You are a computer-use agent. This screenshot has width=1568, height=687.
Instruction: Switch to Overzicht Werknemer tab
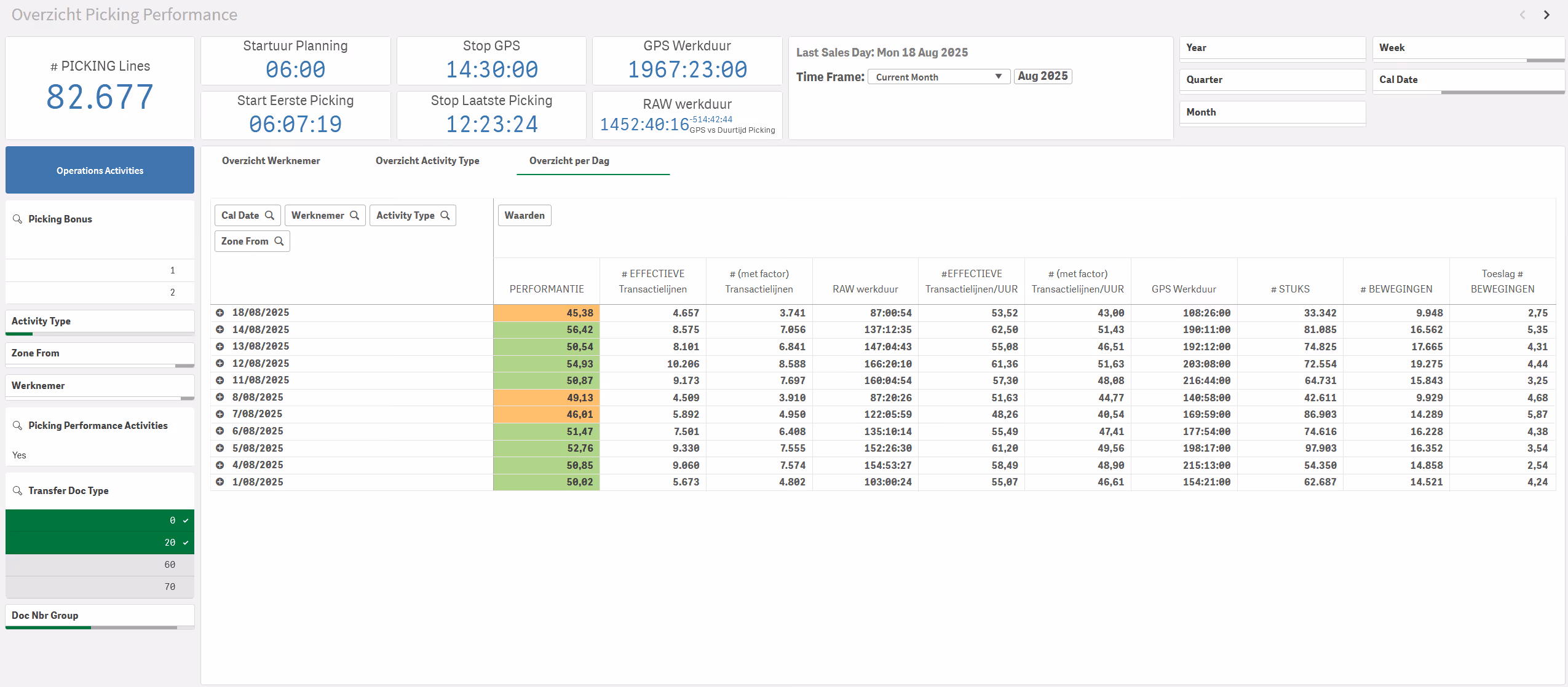pyautogui.click(x=271, y=161)
